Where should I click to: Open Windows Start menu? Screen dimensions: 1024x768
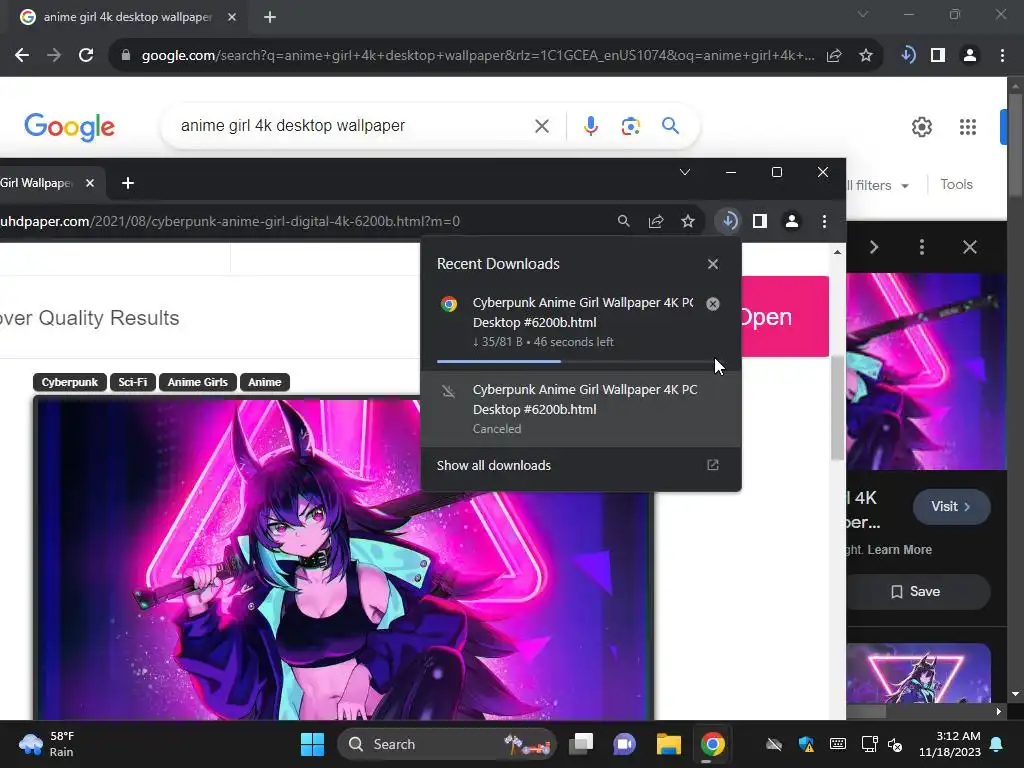(312, 744)
